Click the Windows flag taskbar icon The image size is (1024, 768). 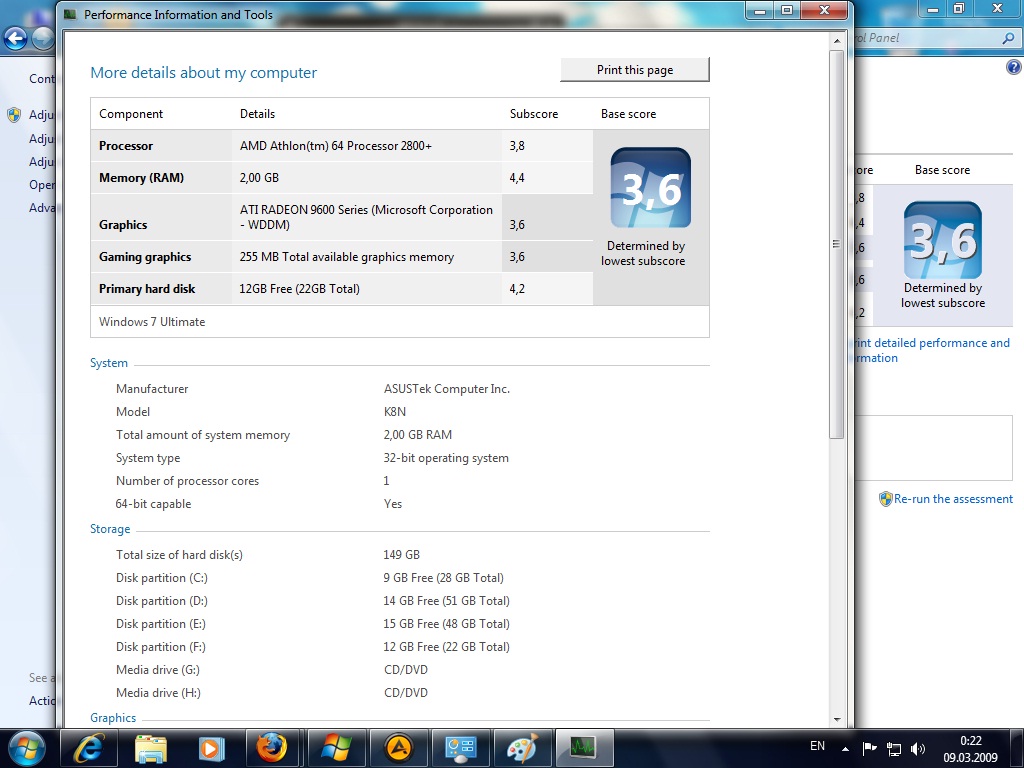coord(335,748)
